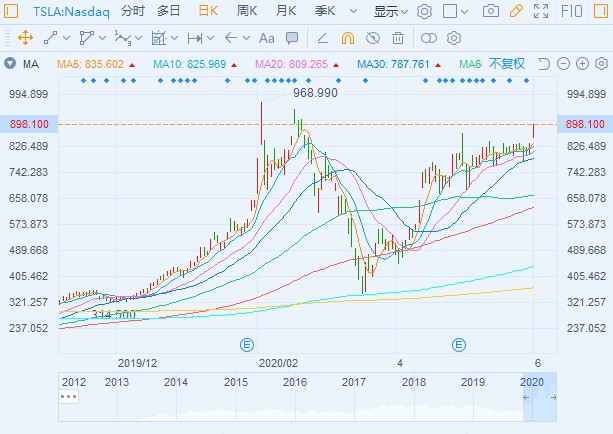Image resolution: width=613 pixels, height=434 pixels.
Task: Toggle hide drawings eye-slash icon
Action: pyautogui.click(x=373, y=38)
